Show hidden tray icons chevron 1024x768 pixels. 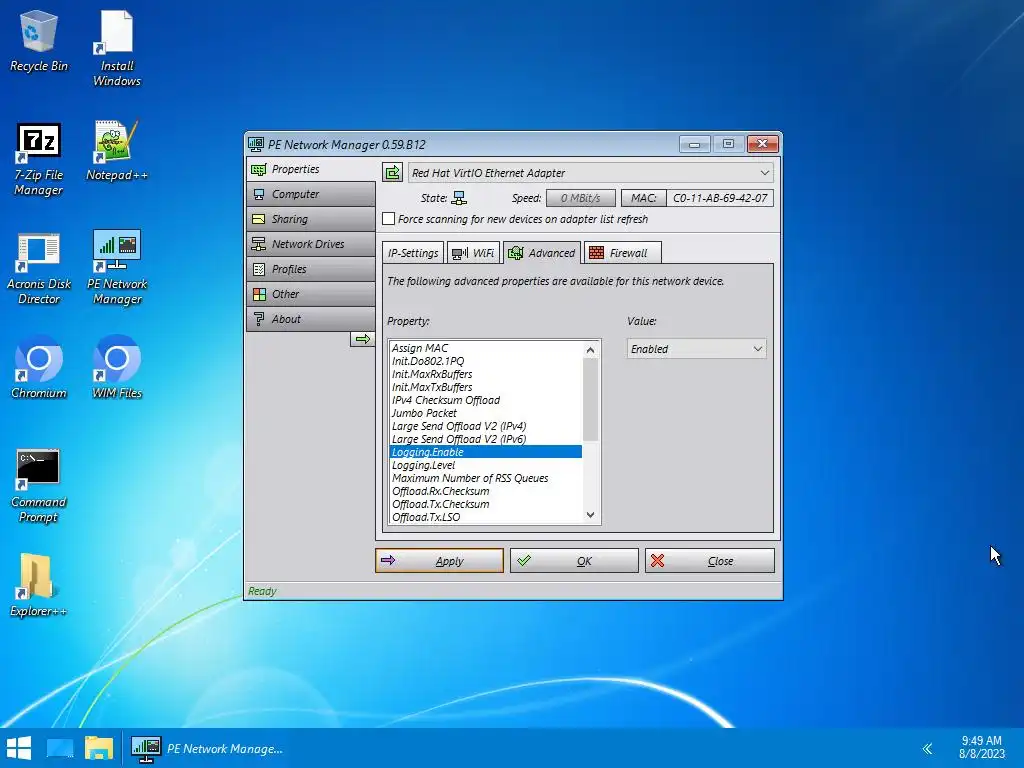click(927, 748)
